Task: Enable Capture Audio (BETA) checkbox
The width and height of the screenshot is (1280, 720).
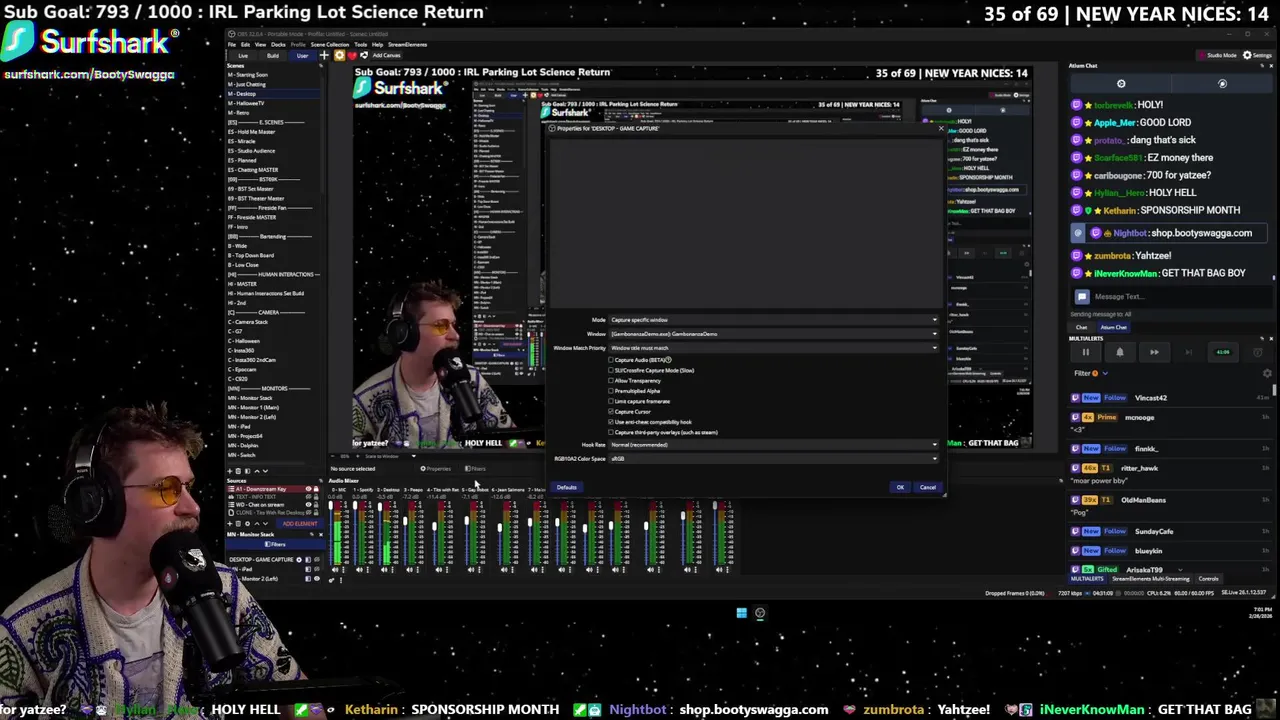Action: tap(611, 360)
